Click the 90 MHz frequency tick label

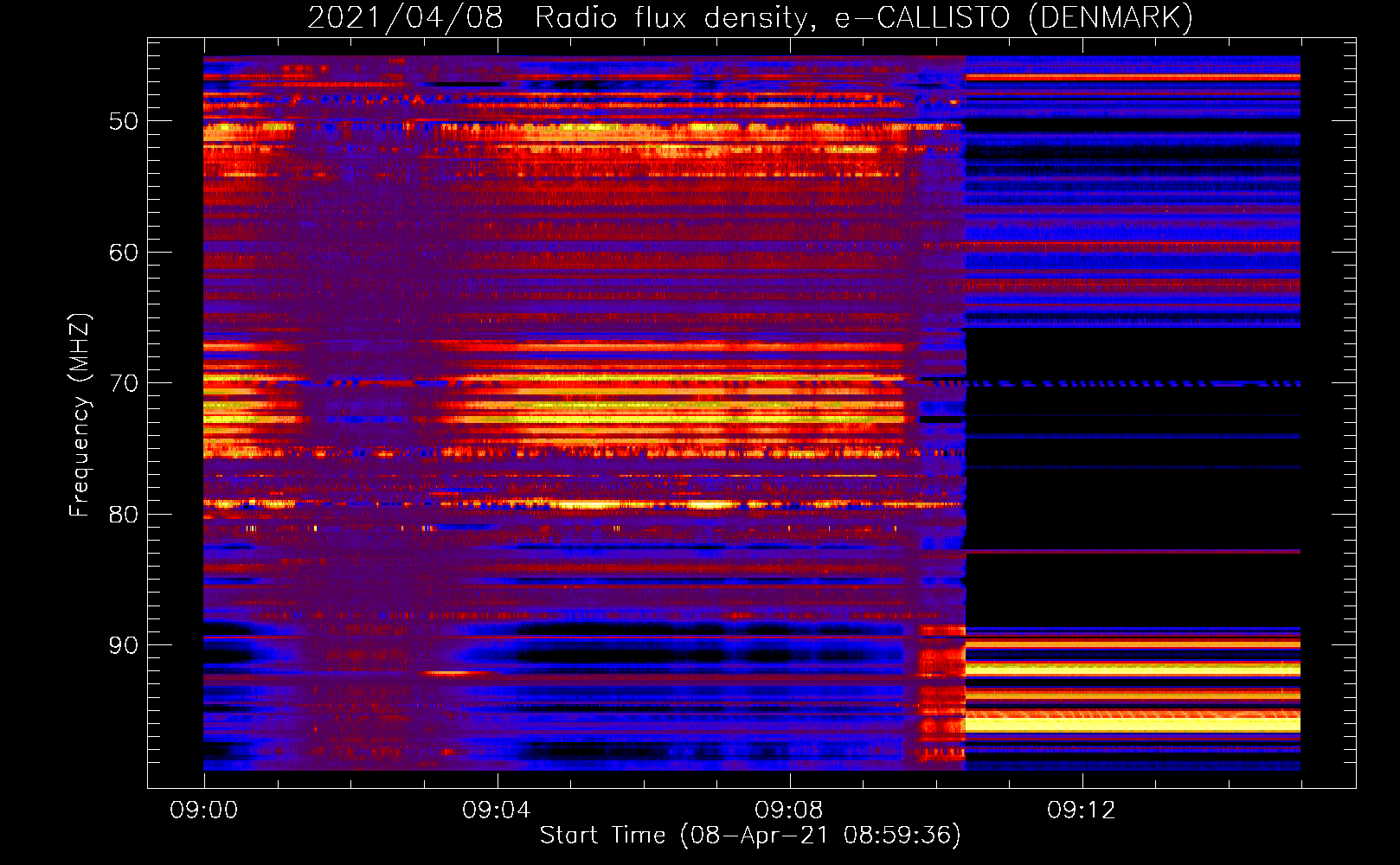[x=124, y=645]
